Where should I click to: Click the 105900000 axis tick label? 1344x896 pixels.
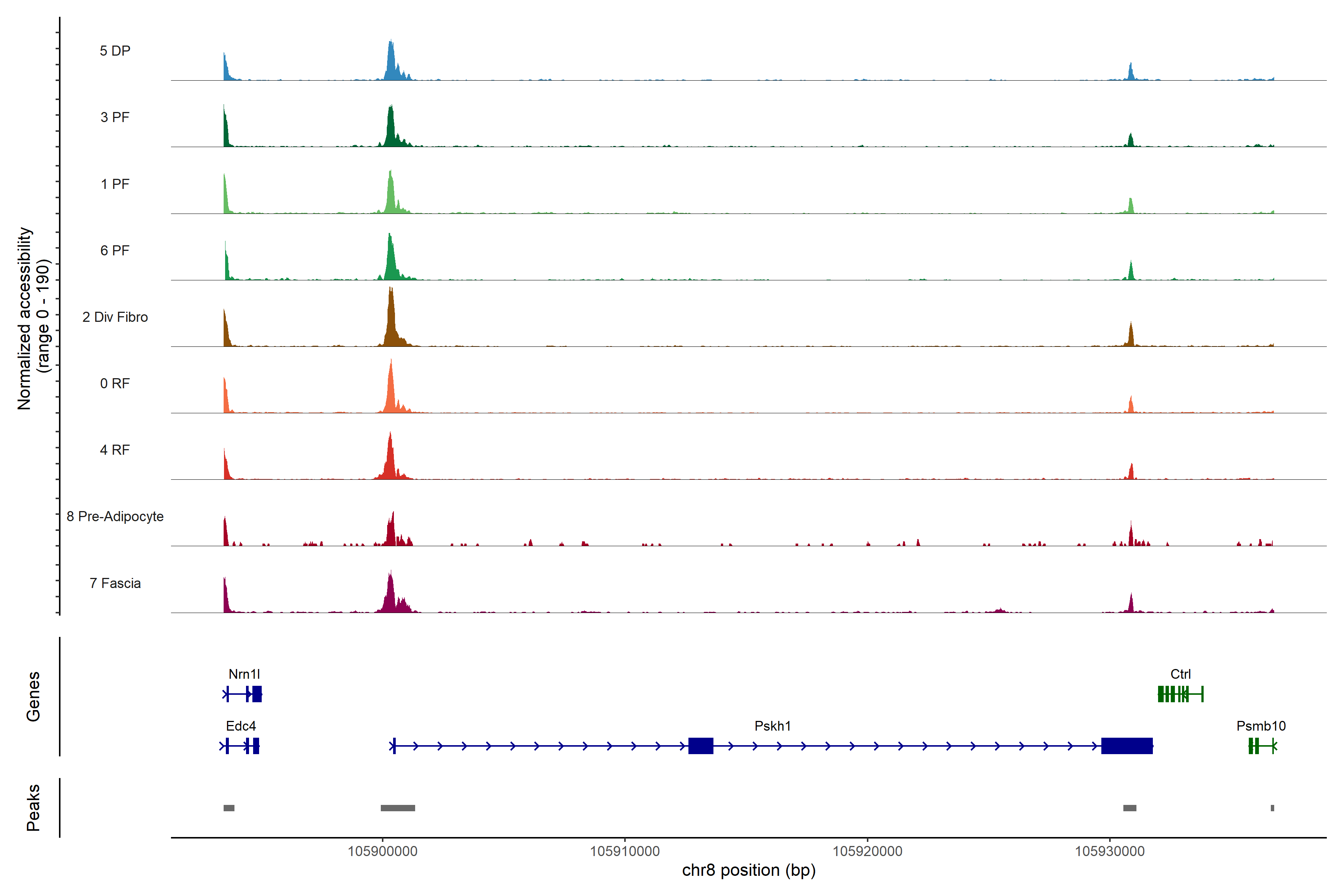click(x=382, y=852)
